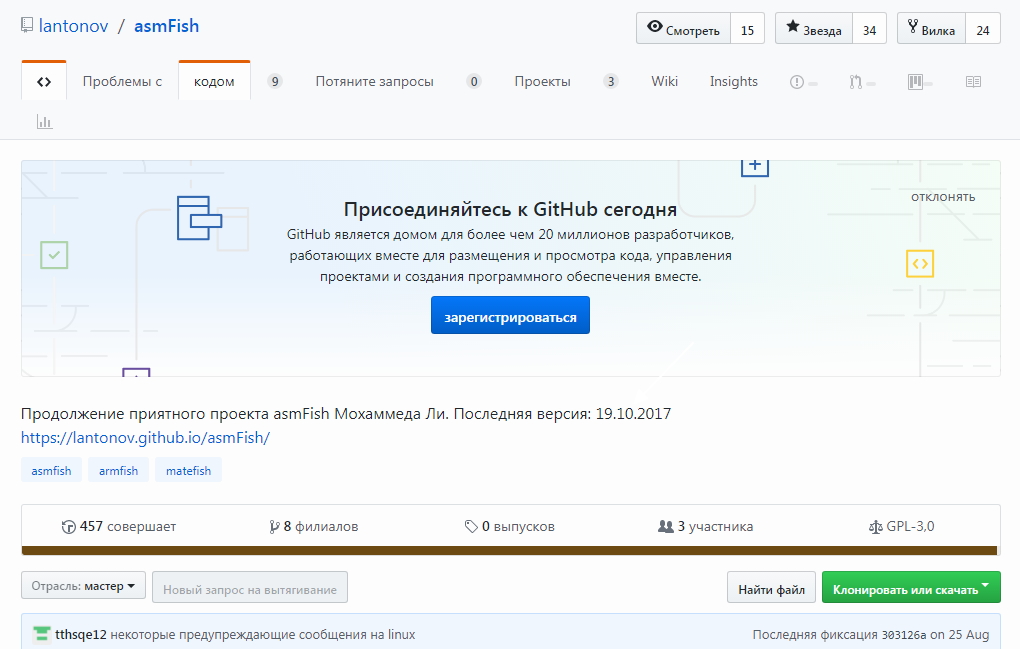Click the star icon on Звезда button
The height and width of the screenshot is (649, 1020).
(x=793, y=27)
